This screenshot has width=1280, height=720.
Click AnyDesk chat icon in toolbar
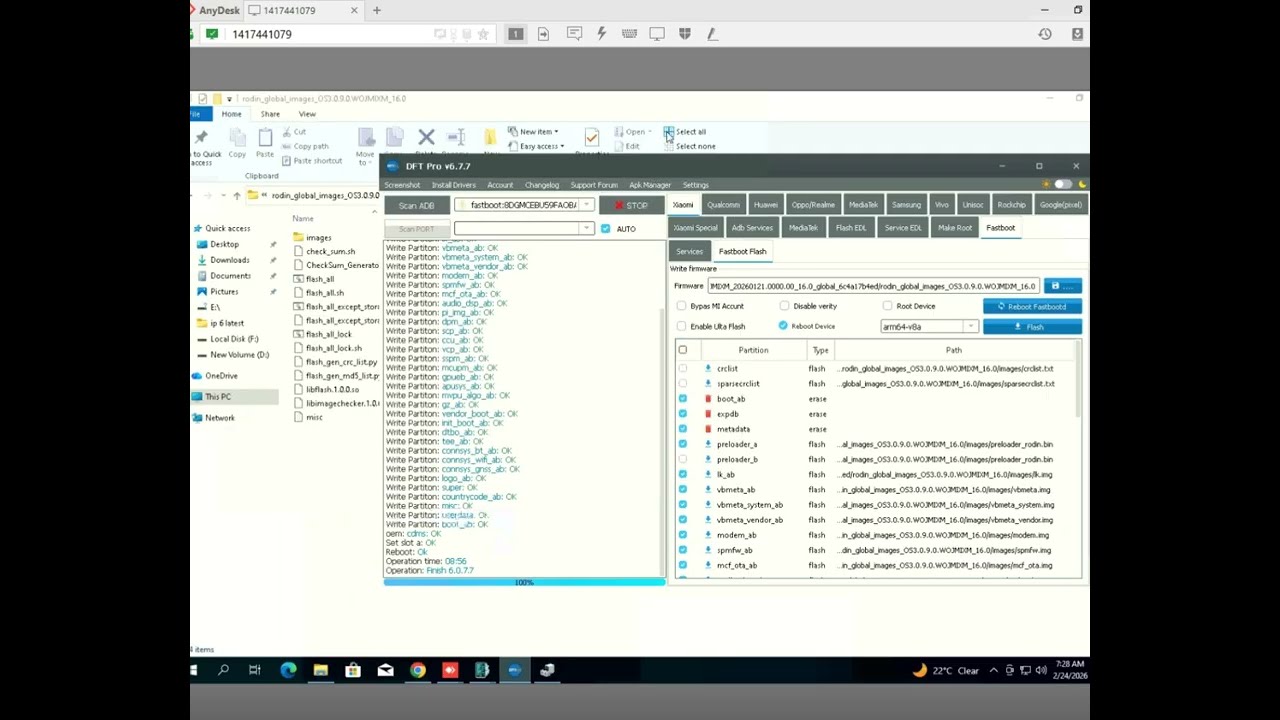pos(574,34)
